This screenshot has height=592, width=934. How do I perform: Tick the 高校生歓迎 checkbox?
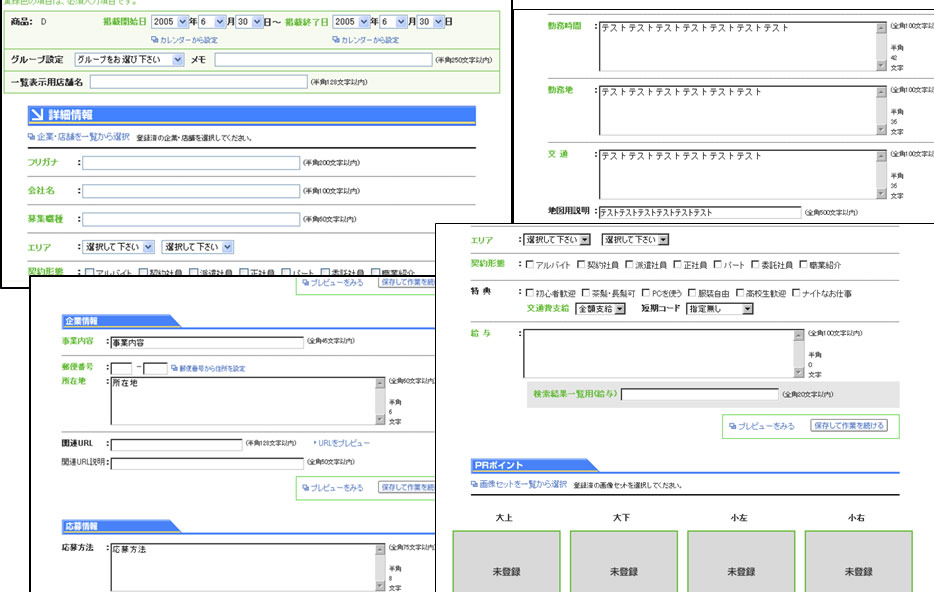pyautogui.click(x=739, y=293)
